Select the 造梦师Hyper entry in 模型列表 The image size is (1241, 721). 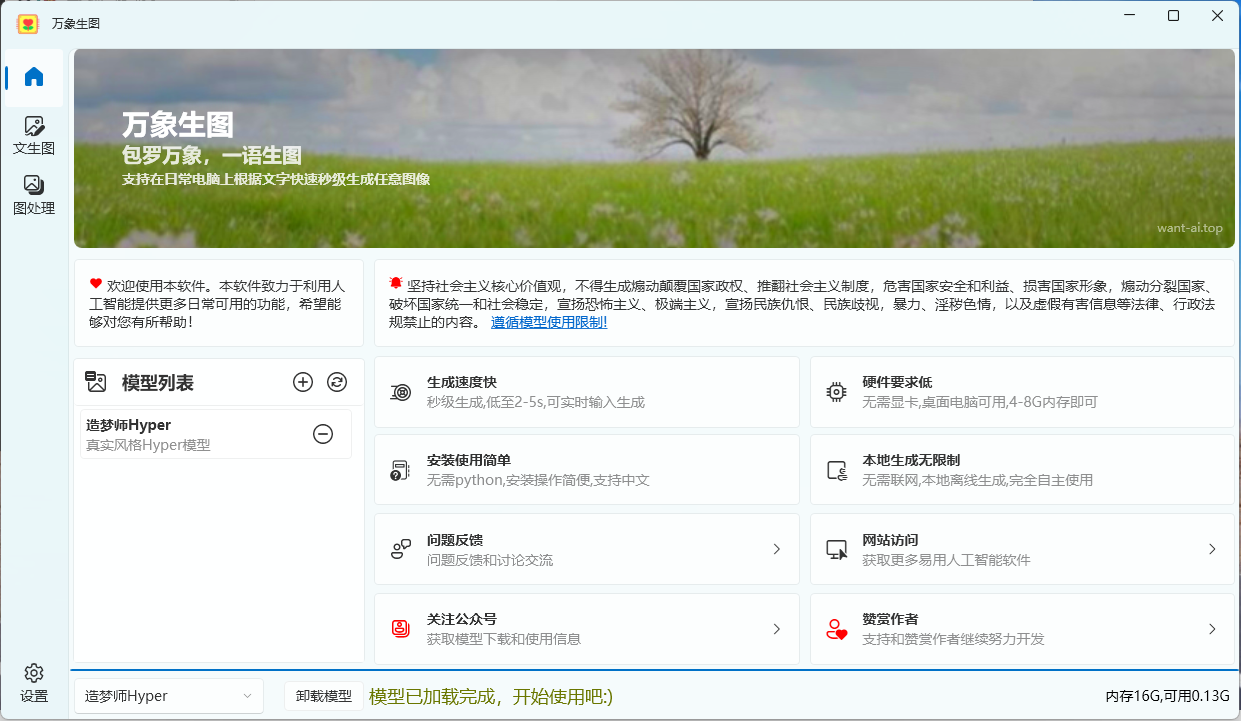pos(180,434)
